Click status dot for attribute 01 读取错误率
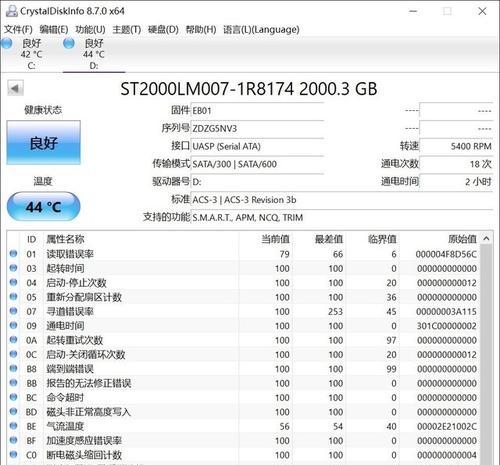 [13, 254]
